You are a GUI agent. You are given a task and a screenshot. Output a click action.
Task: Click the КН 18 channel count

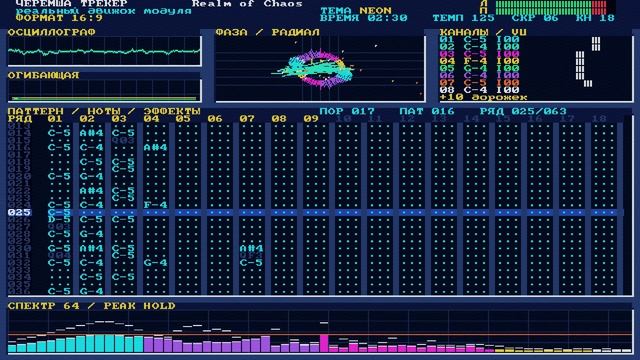click(596, 18)
